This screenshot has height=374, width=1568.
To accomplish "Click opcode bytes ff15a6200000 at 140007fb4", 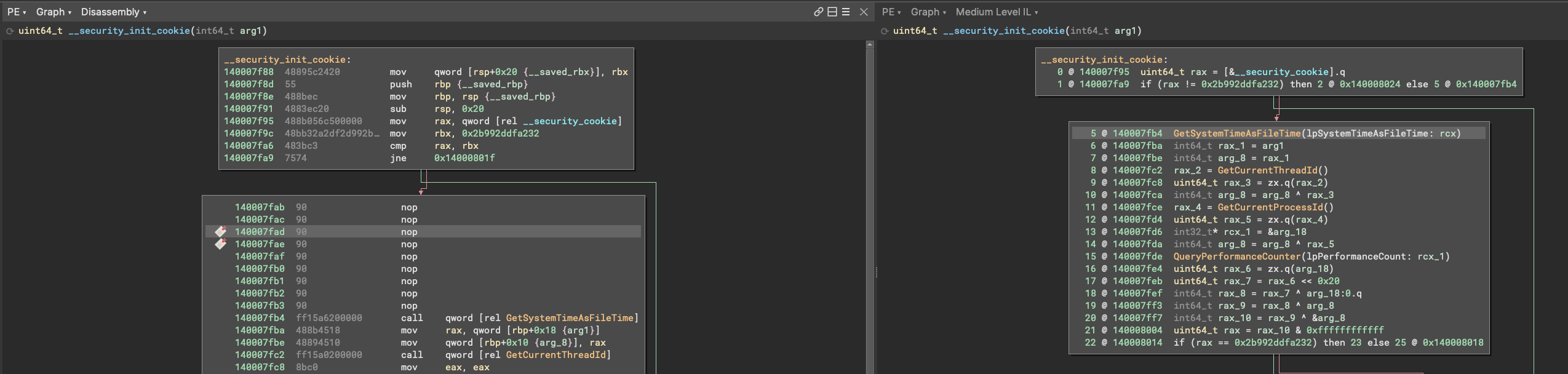I will tap(329, 318).
